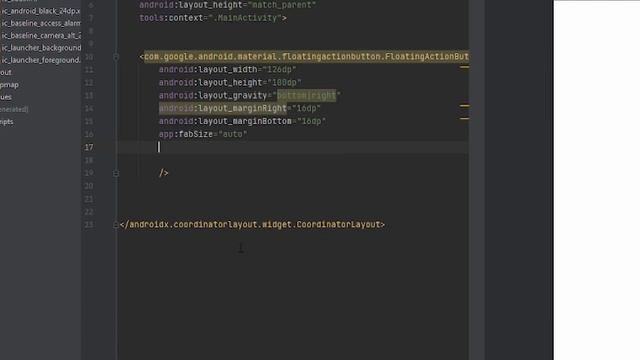Click the android:layout_height attribute on line 12
Screen dimensions: 640x360
point(211,82)
